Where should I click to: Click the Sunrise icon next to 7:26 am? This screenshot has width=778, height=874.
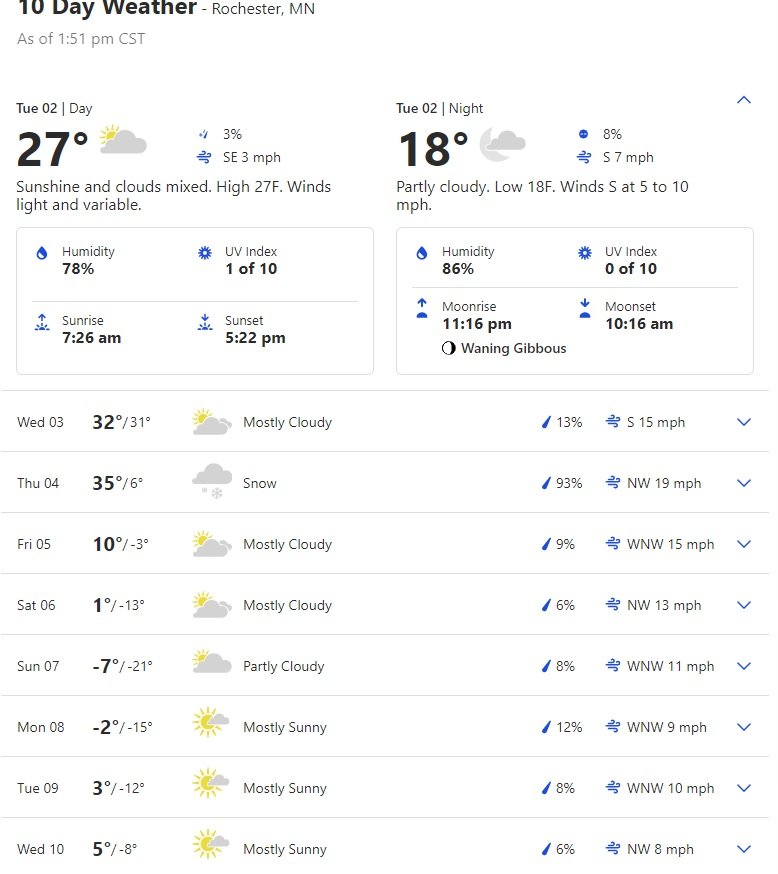[x=42, y=322]
